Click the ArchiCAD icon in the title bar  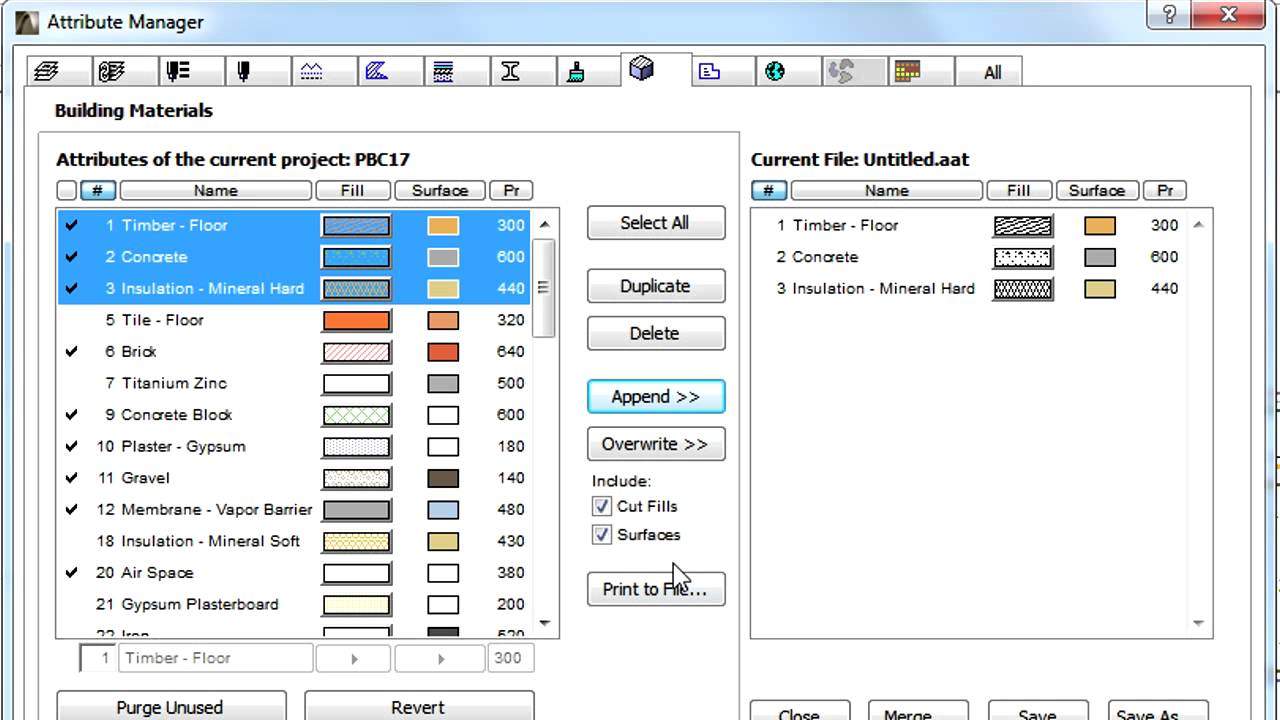[x=29, y=21]
